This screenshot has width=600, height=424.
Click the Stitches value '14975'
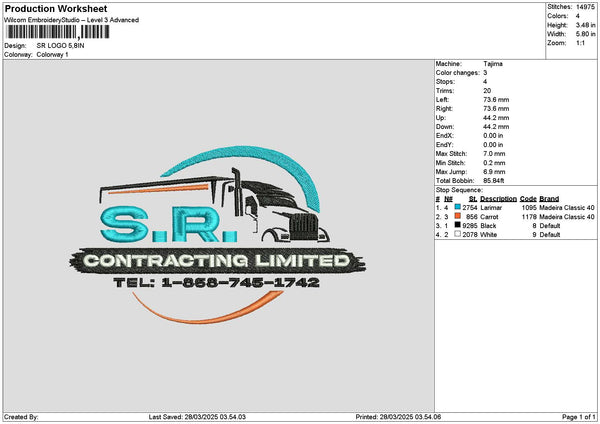585,7
